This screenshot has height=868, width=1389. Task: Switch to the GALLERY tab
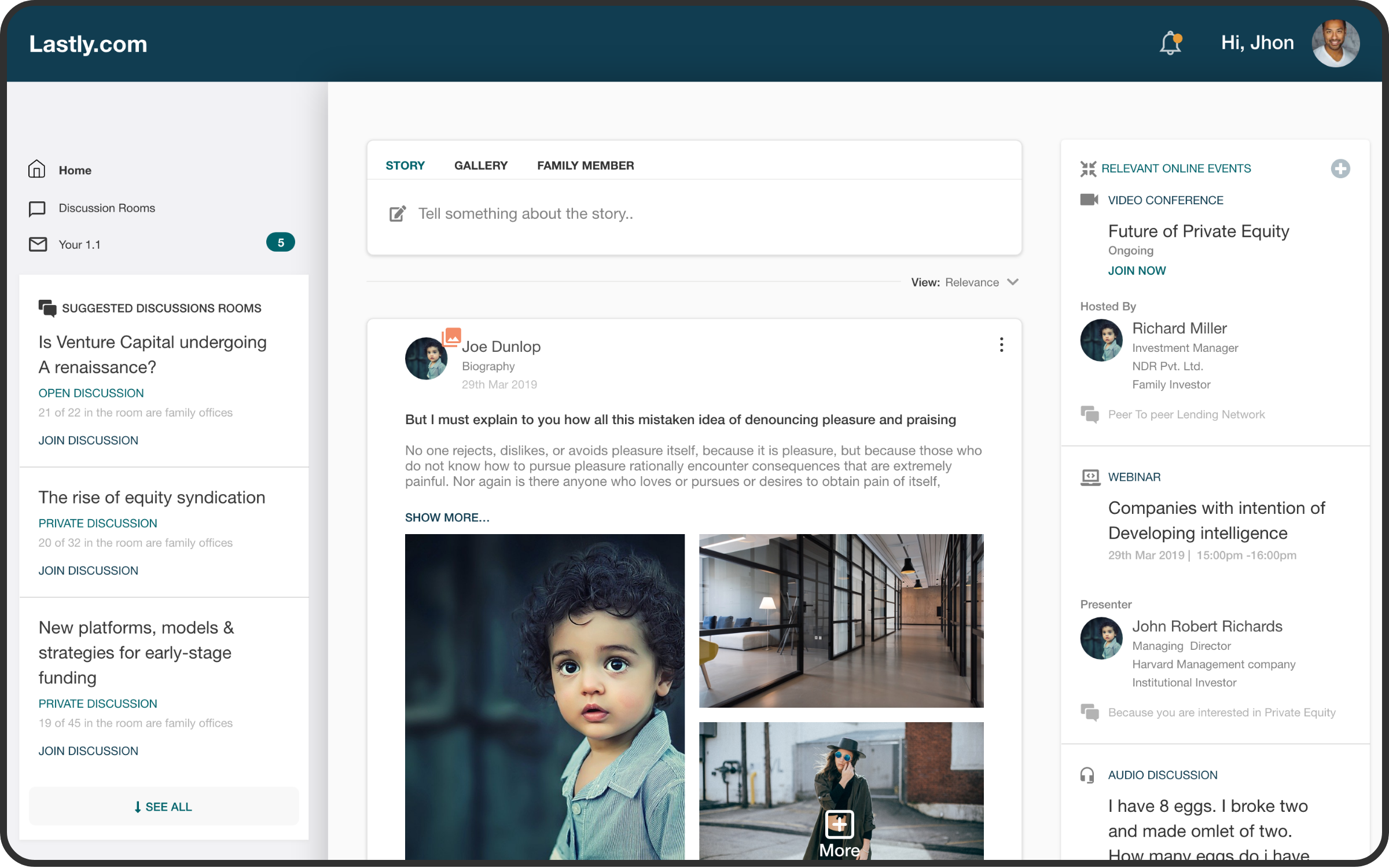point(480,165)
